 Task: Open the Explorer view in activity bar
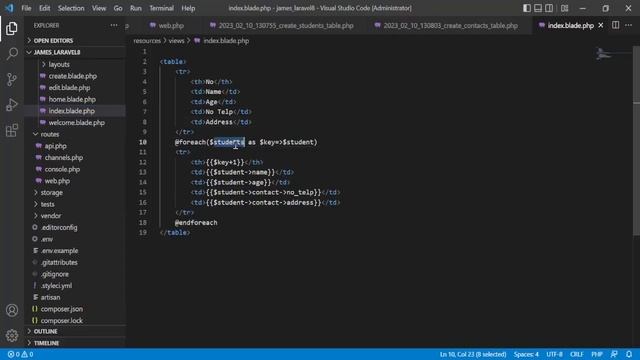coord(12,28)
